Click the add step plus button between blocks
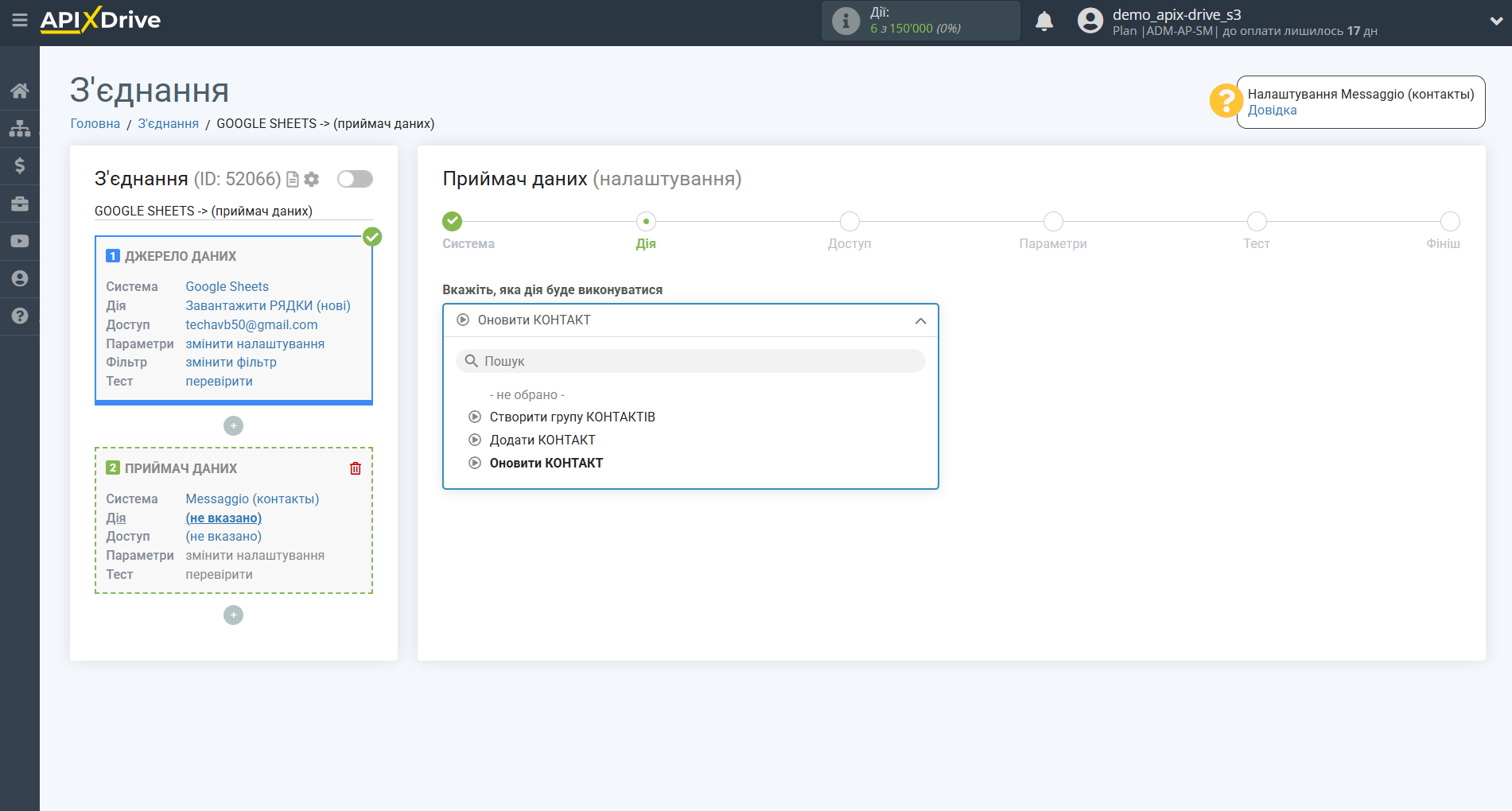 (233, 426)
